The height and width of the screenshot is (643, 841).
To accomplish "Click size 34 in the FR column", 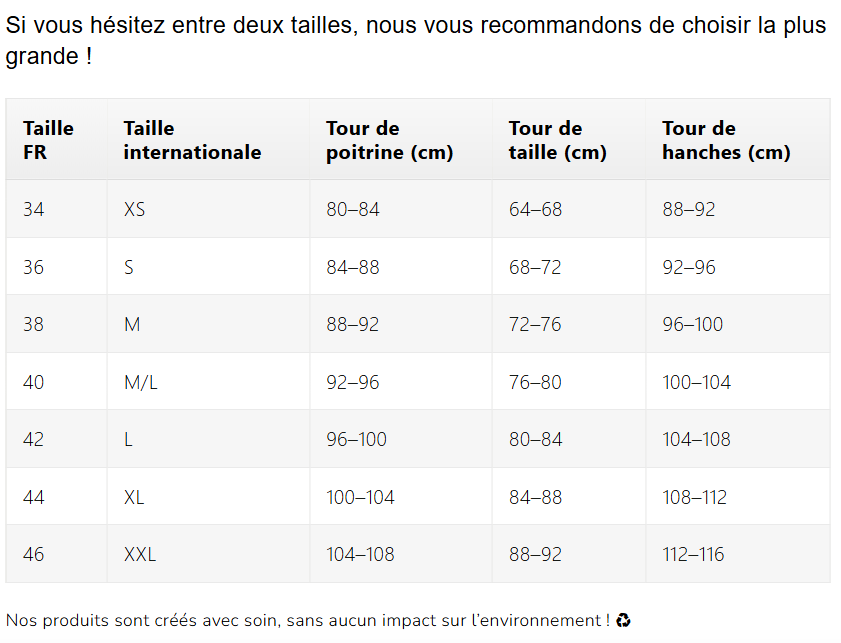I will (x=34, y=210).
